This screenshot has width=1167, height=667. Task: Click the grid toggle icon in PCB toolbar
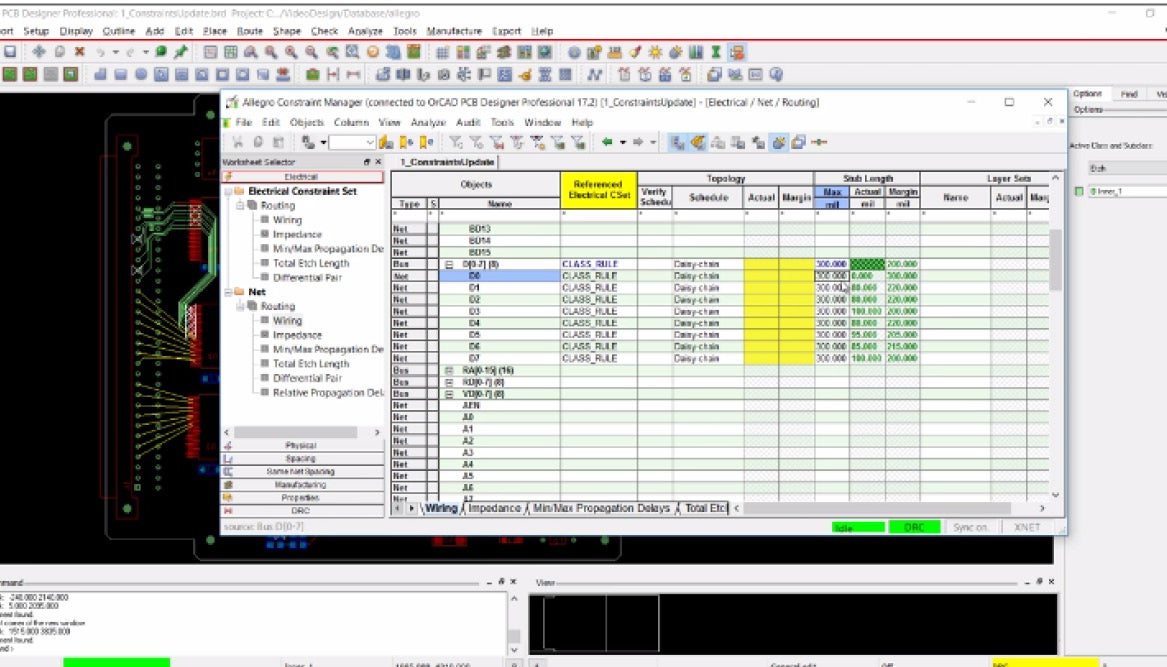click(x=442, y=52)
